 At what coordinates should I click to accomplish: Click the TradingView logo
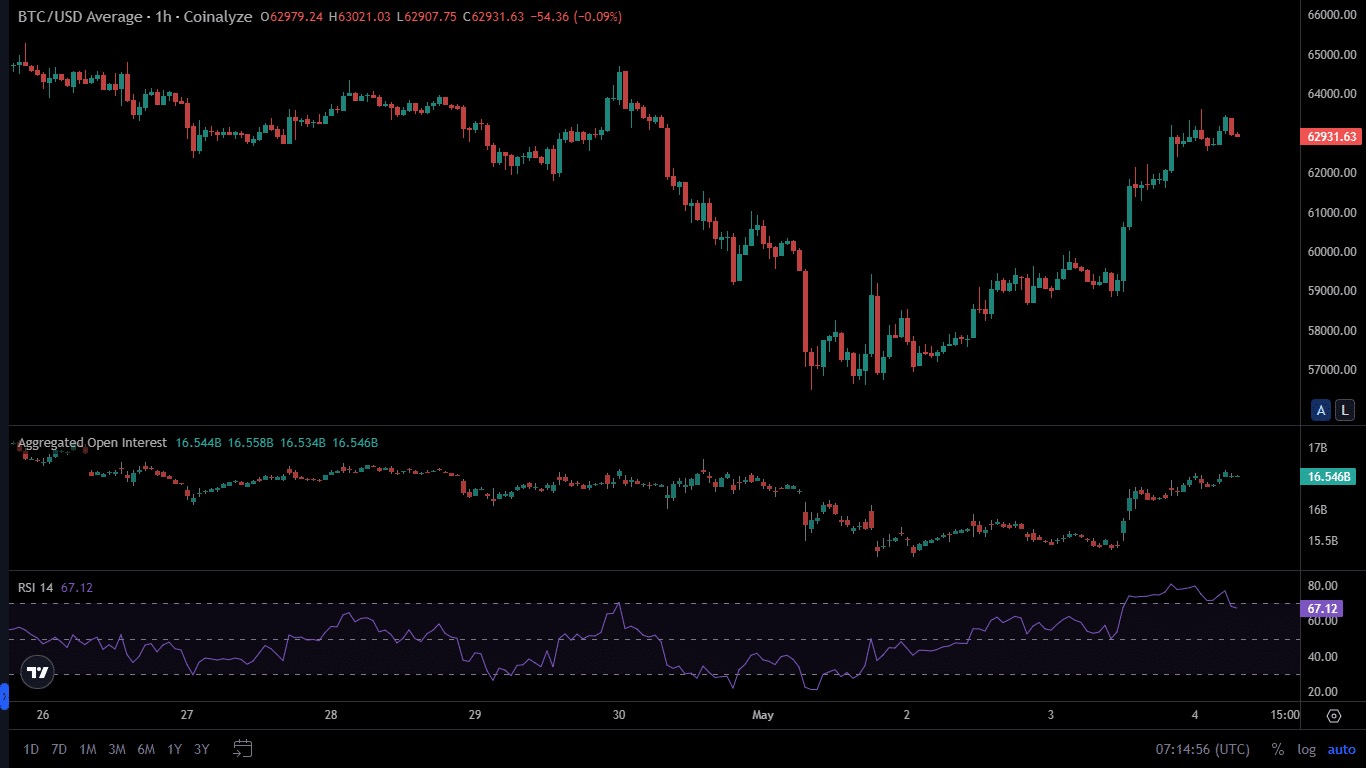tap(37, 673)
